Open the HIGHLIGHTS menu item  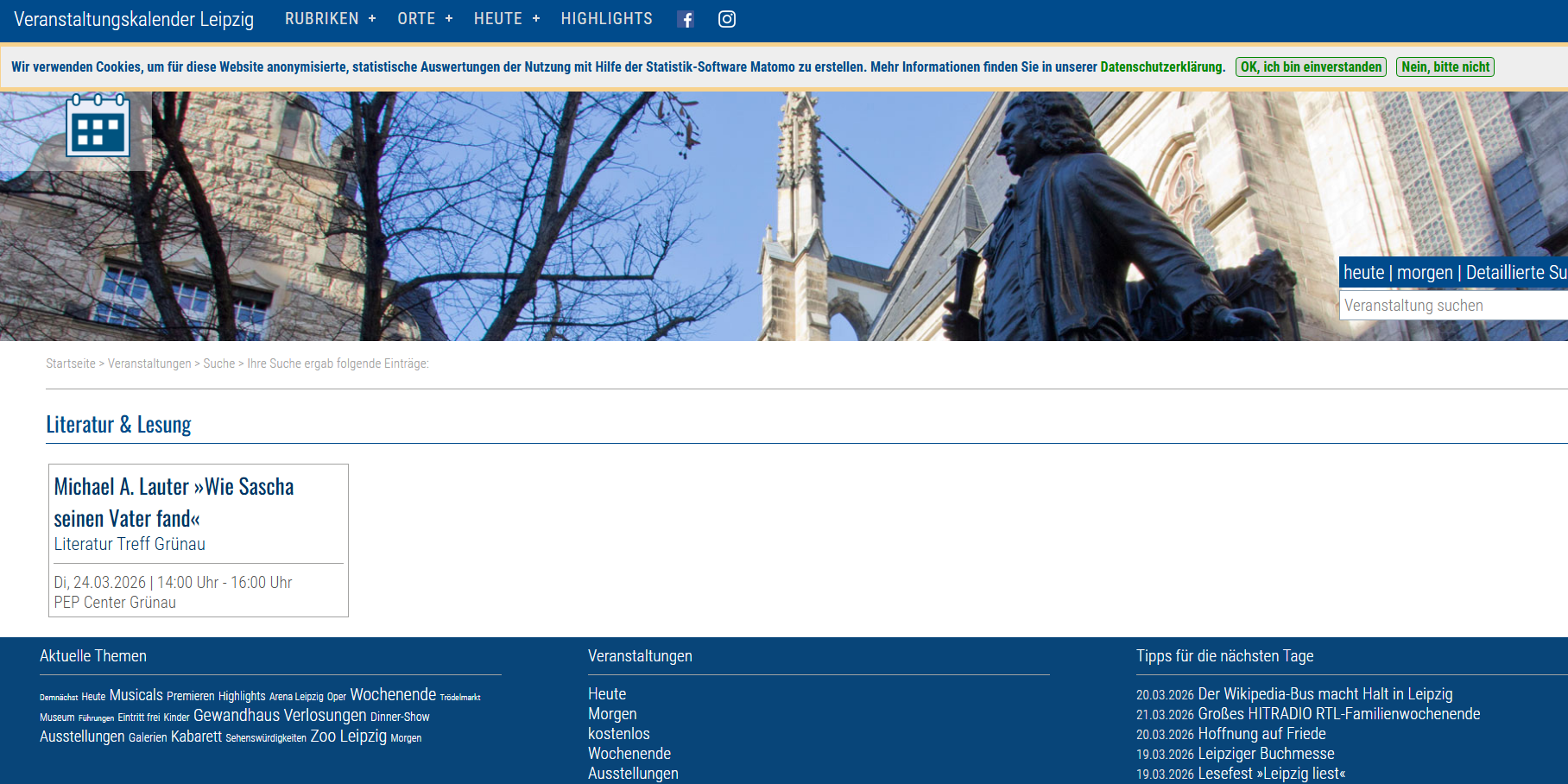point(606,19)
